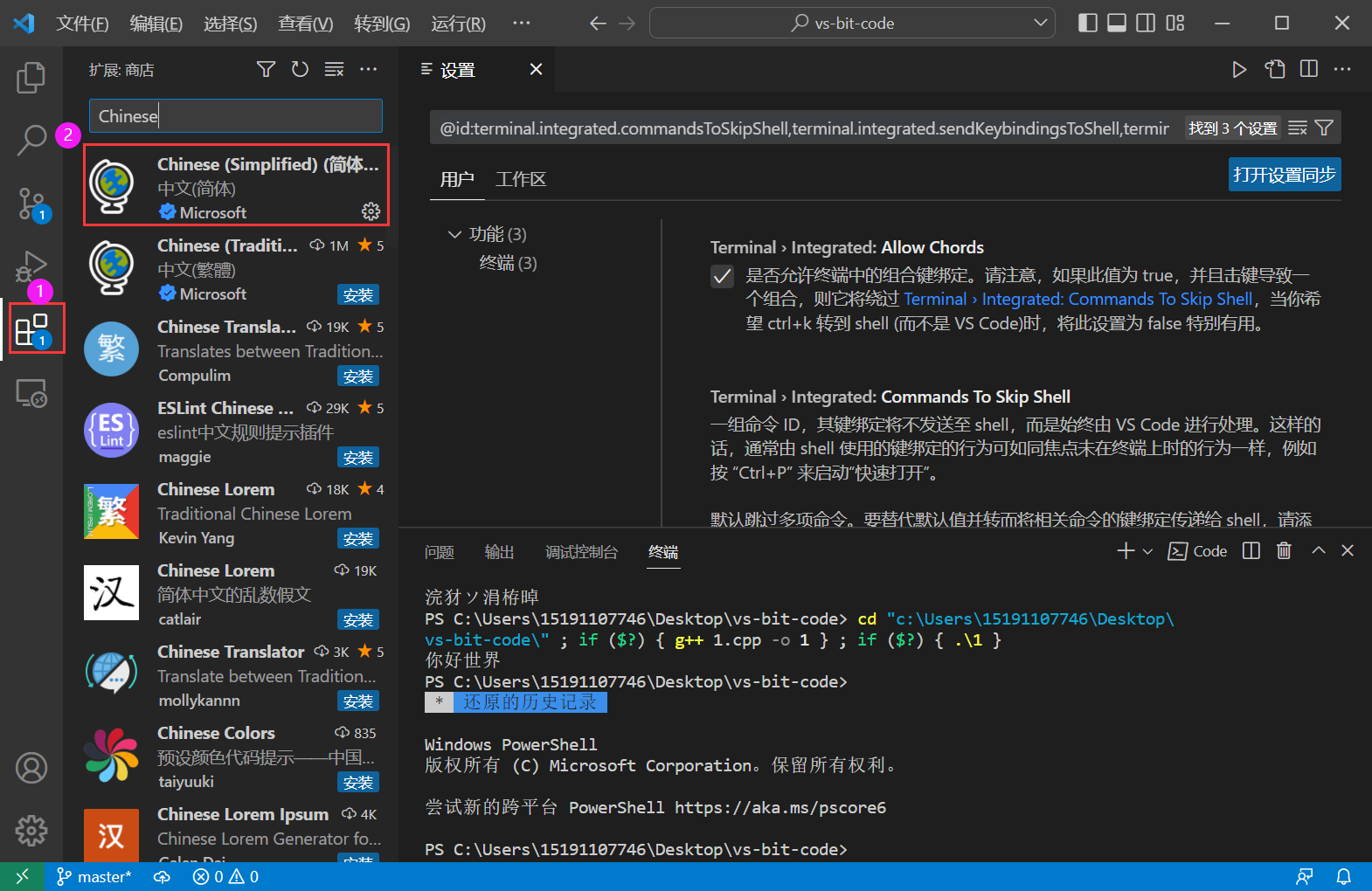
Task: Open the 转到(G) menu
Action: pos(382,24)
